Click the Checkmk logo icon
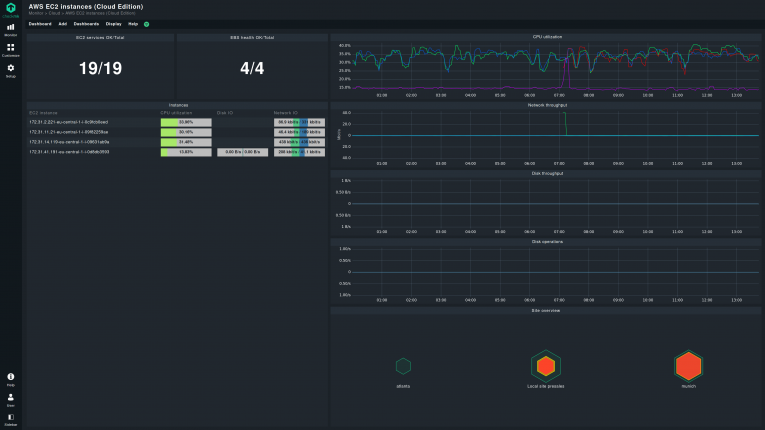This screenshot has height=430, width=765. 10,9
